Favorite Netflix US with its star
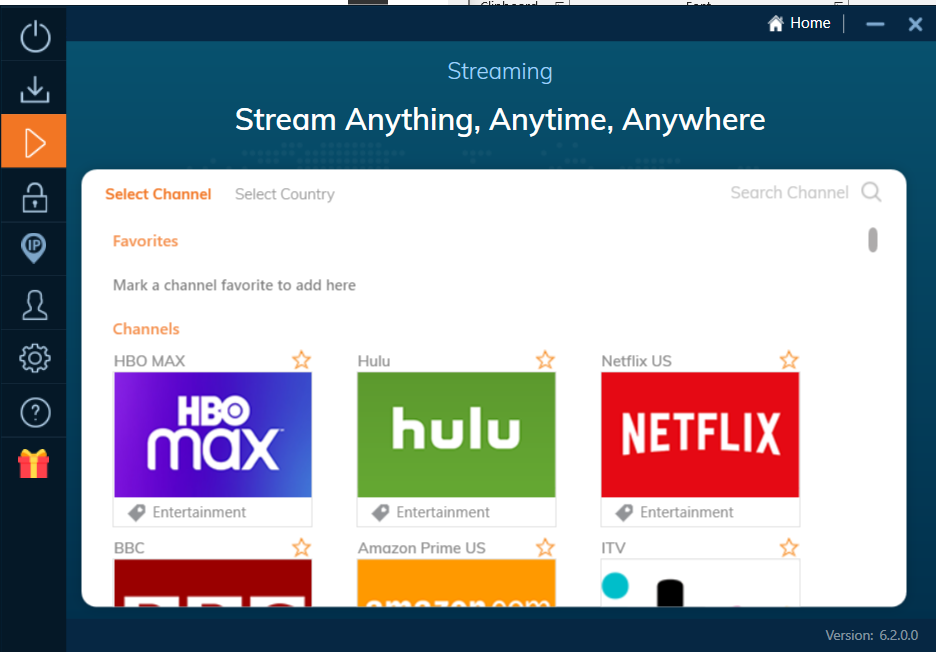936x652 pixels. (789, 360)
